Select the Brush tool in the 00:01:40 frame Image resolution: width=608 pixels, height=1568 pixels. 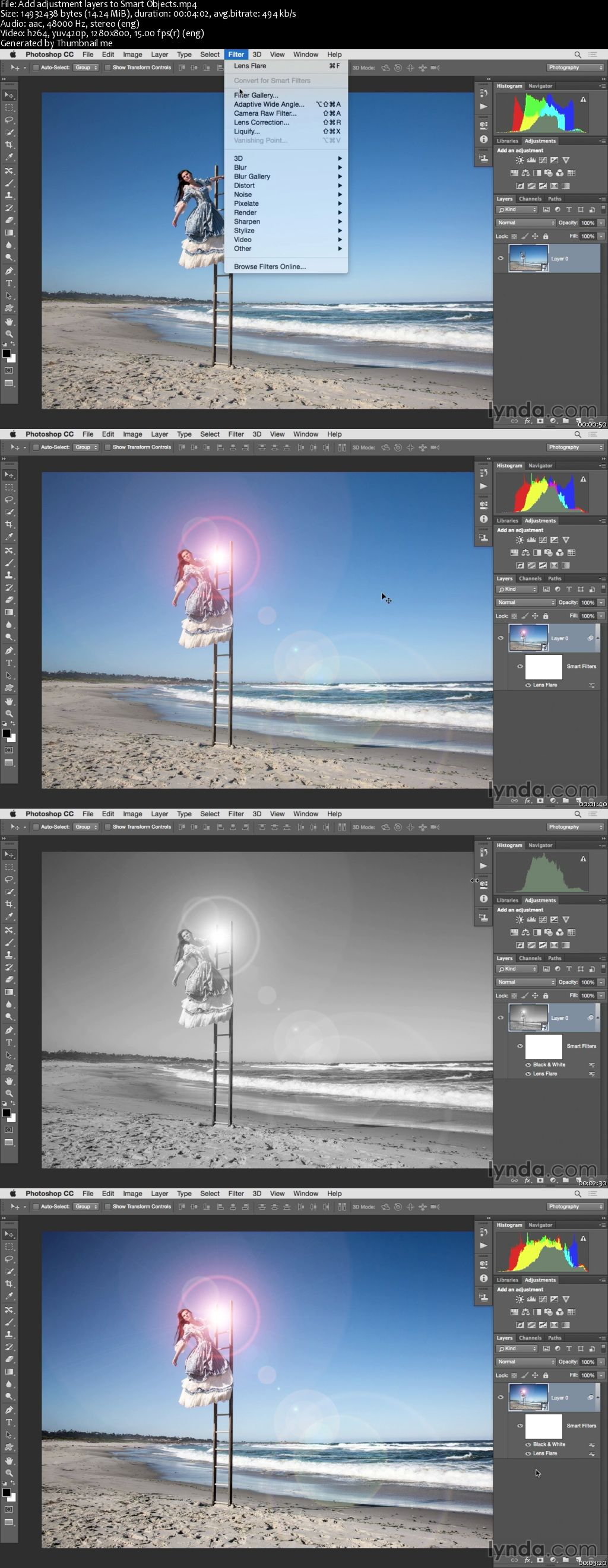9,562
